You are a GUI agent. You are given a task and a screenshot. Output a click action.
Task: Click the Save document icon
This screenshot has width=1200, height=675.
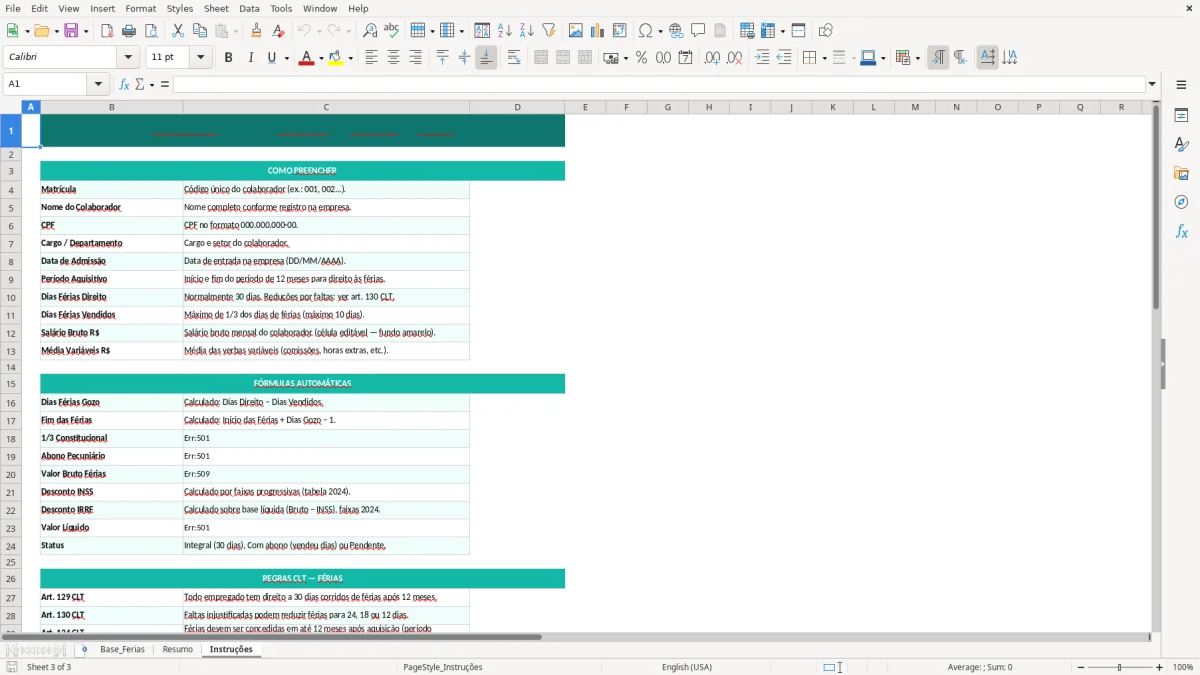pyautogui.click(x=70, y=31)
